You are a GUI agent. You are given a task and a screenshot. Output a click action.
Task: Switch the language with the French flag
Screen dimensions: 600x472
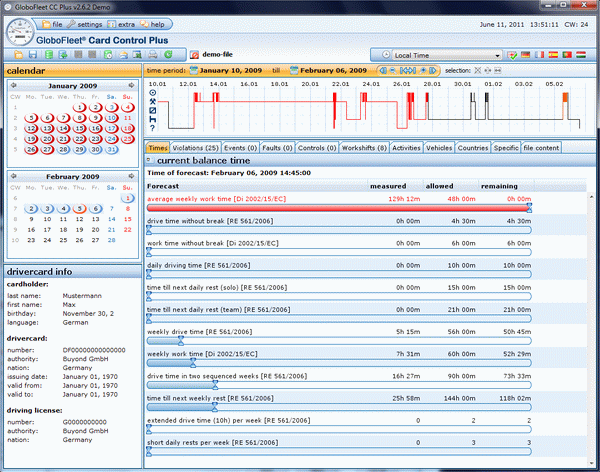(x=540, y=55)
